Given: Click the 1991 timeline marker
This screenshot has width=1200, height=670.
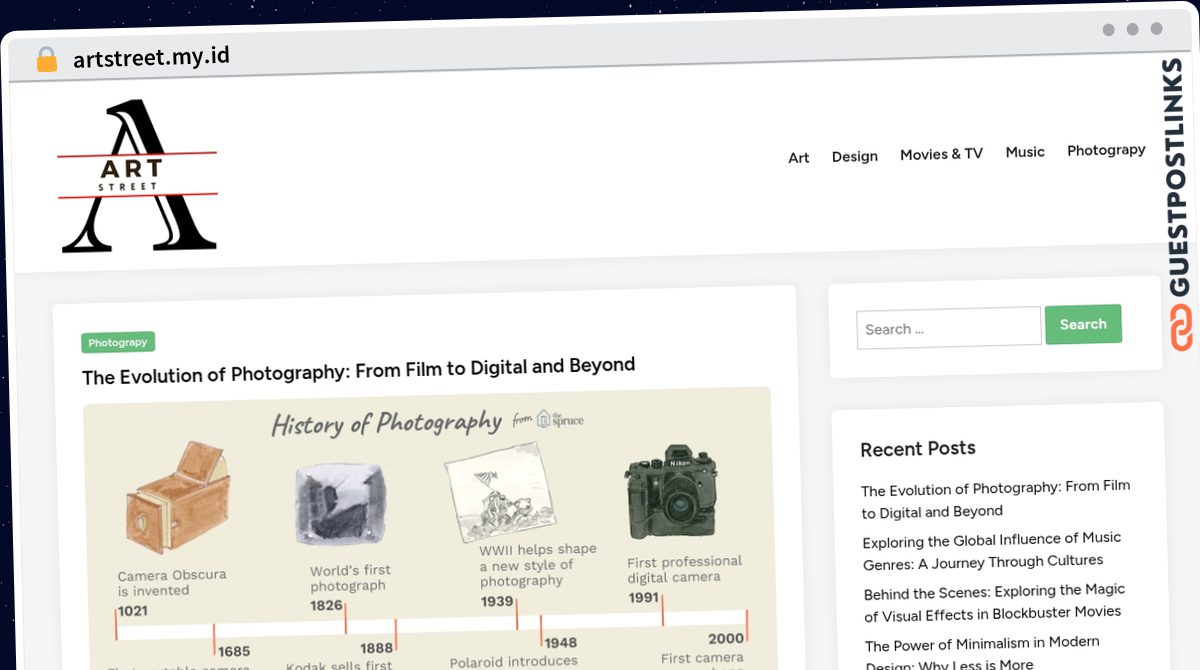Looking at the screenshot, I should tap(644, 598).
